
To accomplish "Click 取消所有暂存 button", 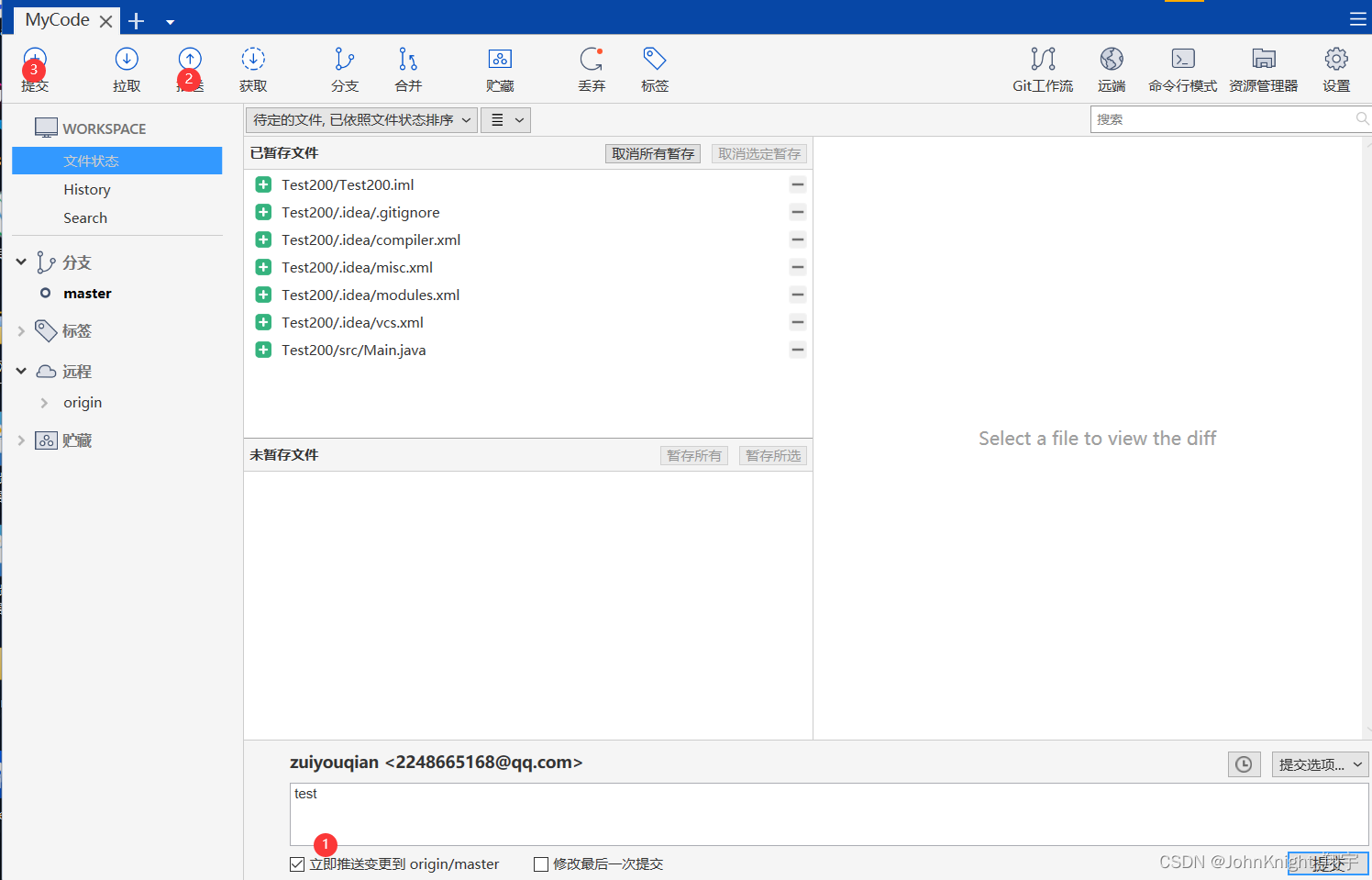I will (x=653, y=154).
